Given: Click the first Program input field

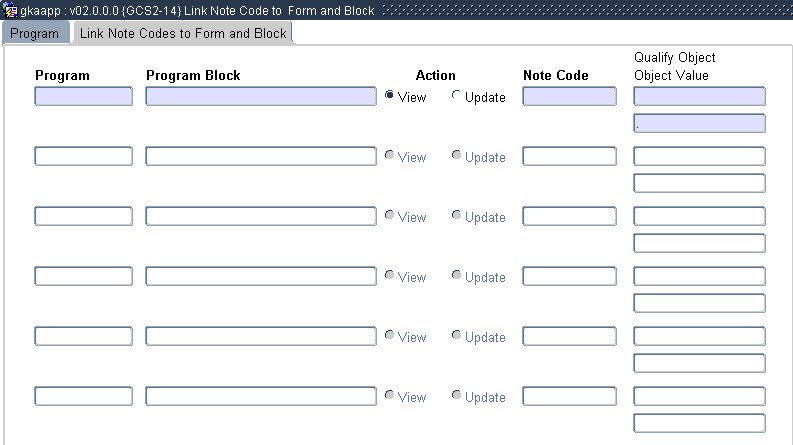Looking at the screenshot, I should click(83, 97).
